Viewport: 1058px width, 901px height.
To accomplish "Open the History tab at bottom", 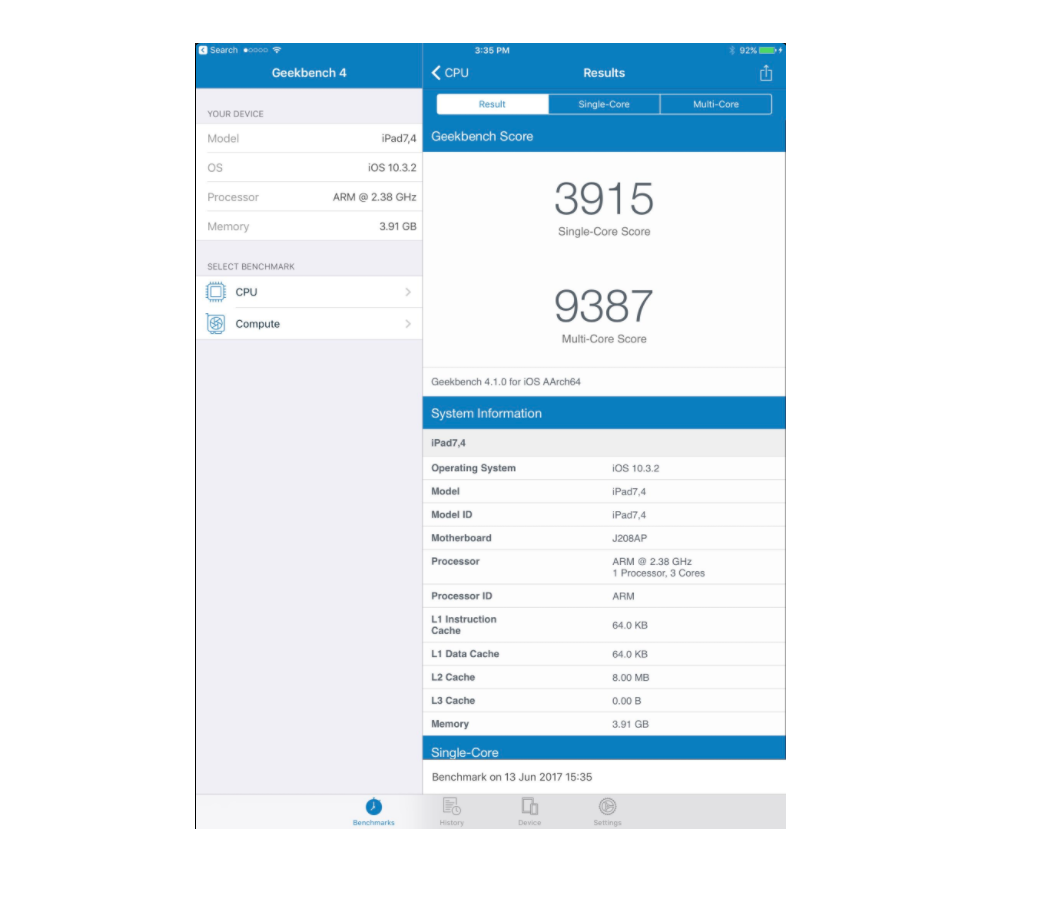I will [451, 812].
